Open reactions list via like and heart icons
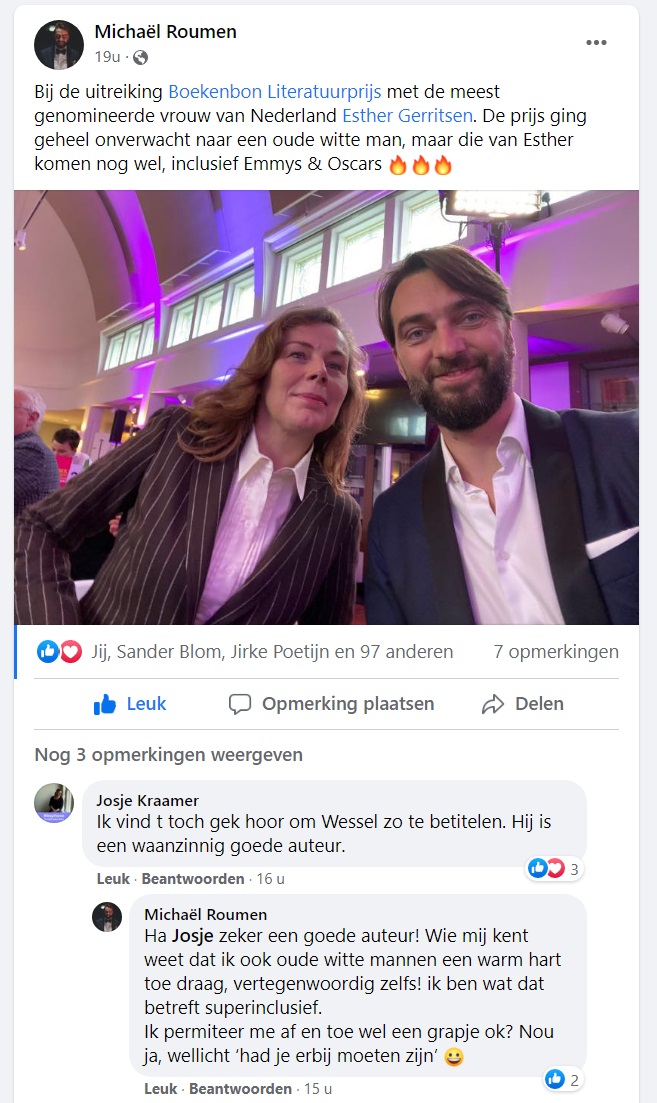The image size is (657, 1103). pyautogui.click(x=59, y=652)
